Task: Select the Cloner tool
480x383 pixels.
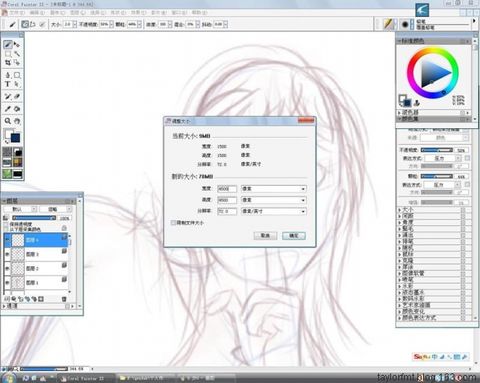Action: point(8,97)
